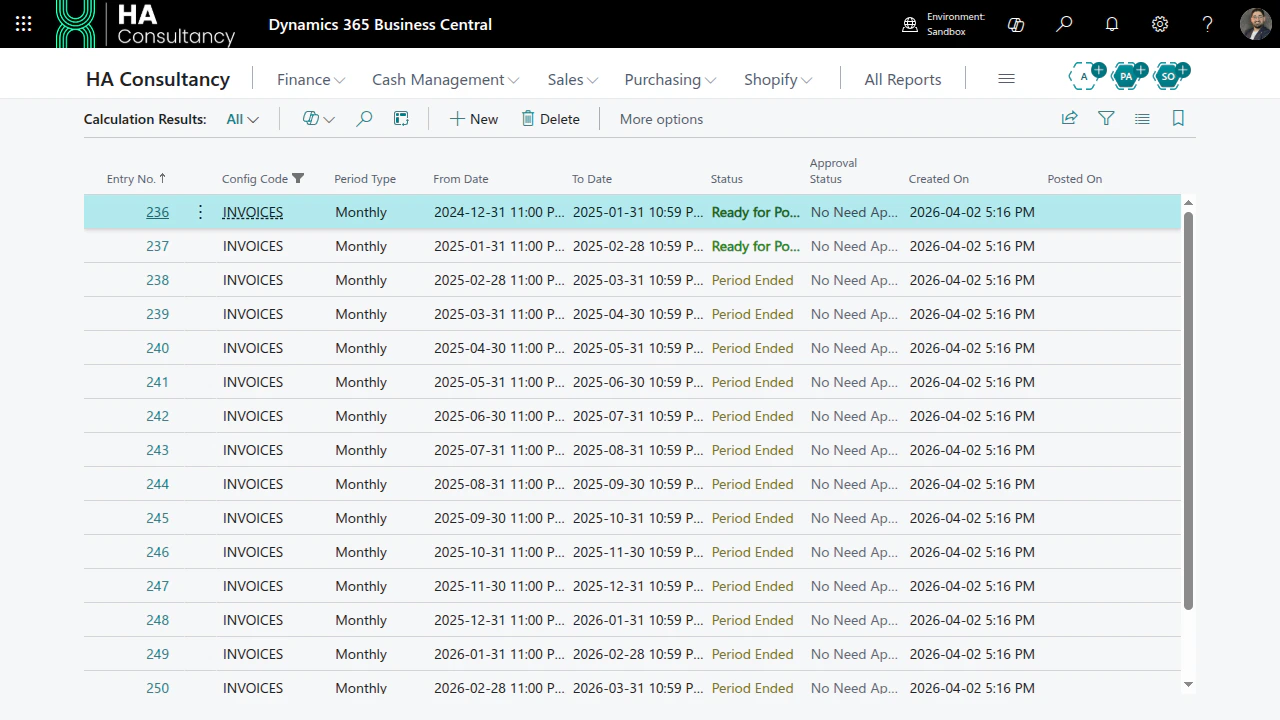Click the New button with plus icon

click(x=473, y=119)
